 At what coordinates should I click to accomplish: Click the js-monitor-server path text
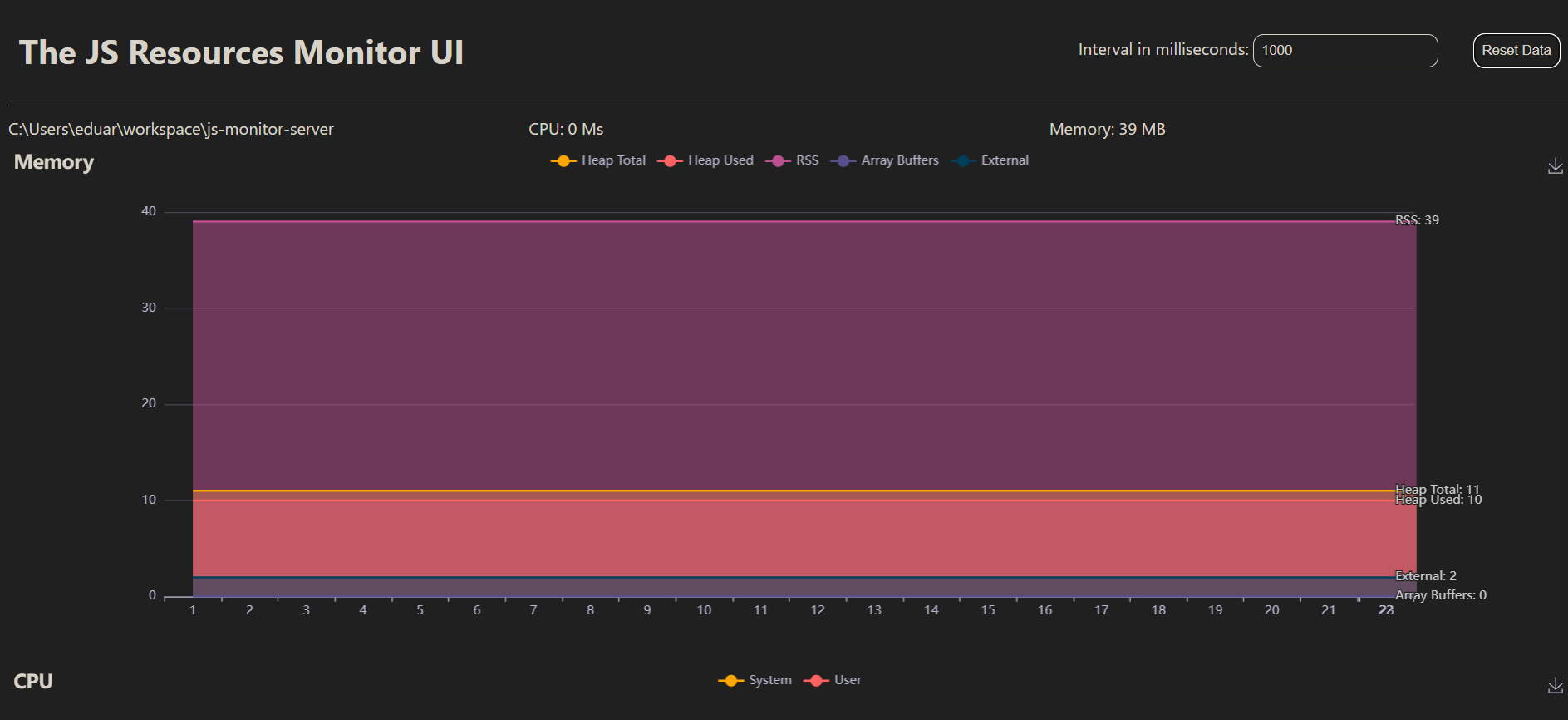click(x=171, y=130)
